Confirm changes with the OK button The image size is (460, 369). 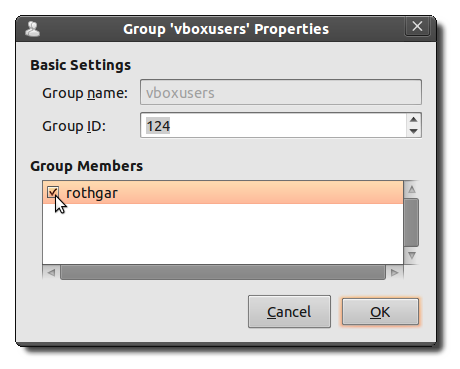[x=380, y=312]
